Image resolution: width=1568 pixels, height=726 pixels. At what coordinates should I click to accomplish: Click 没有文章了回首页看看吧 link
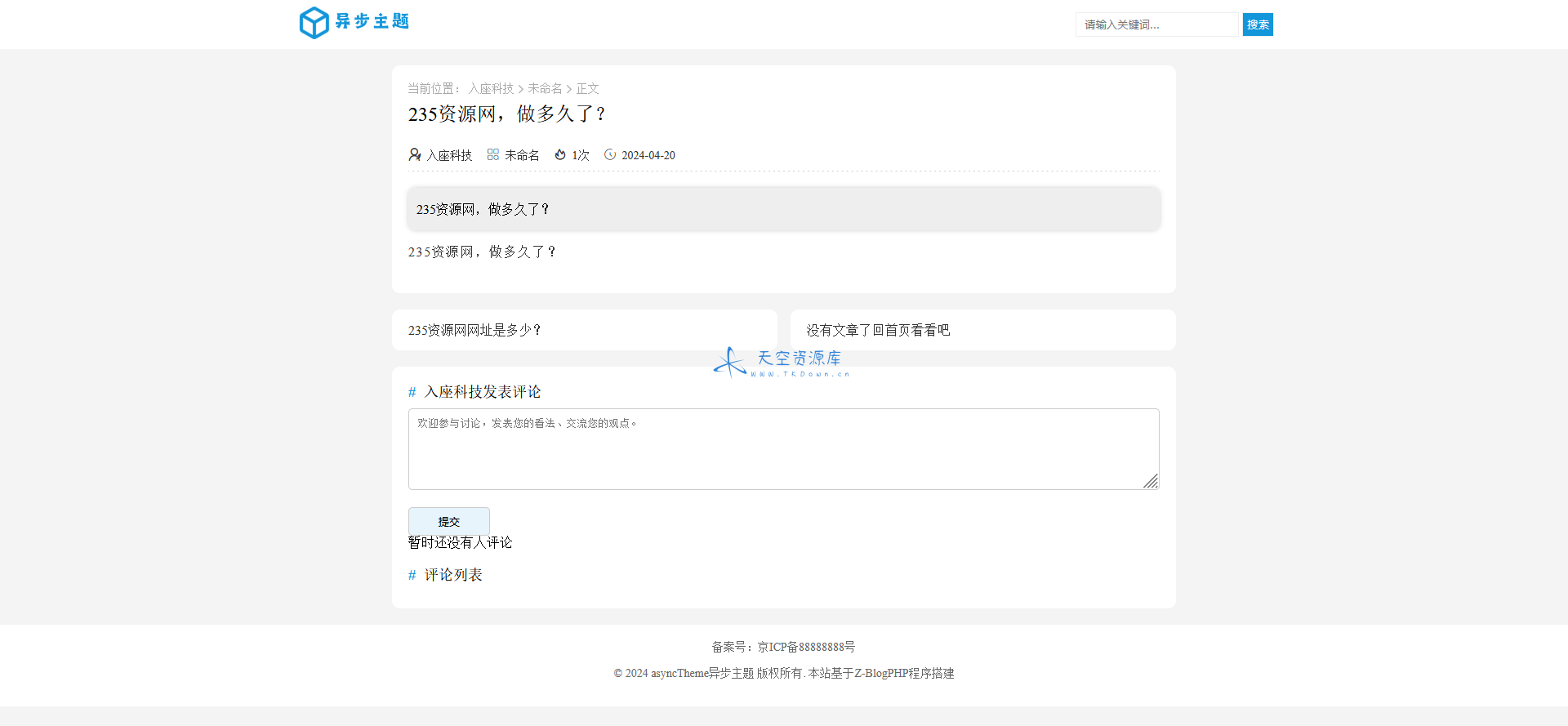click(x=878, y=330)
